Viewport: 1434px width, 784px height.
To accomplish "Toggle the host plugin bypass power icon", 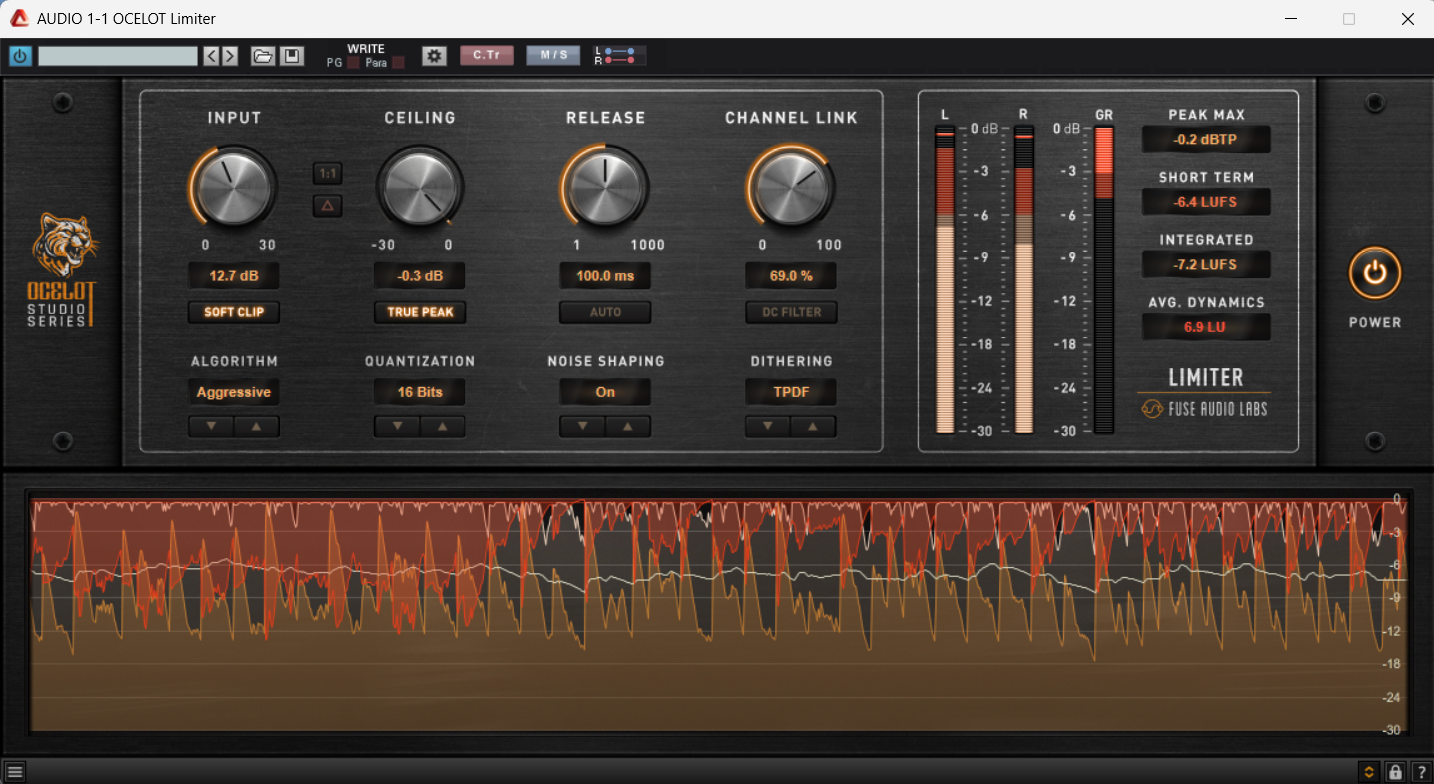I will 20,56.
